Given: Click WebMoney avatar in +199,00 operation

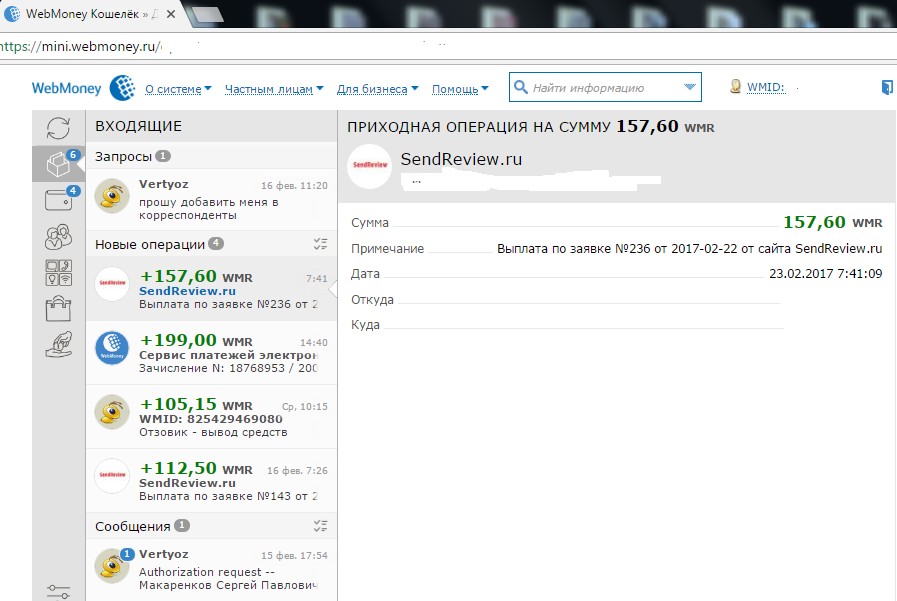Looking at the screenshot, I should pos(112,348).
